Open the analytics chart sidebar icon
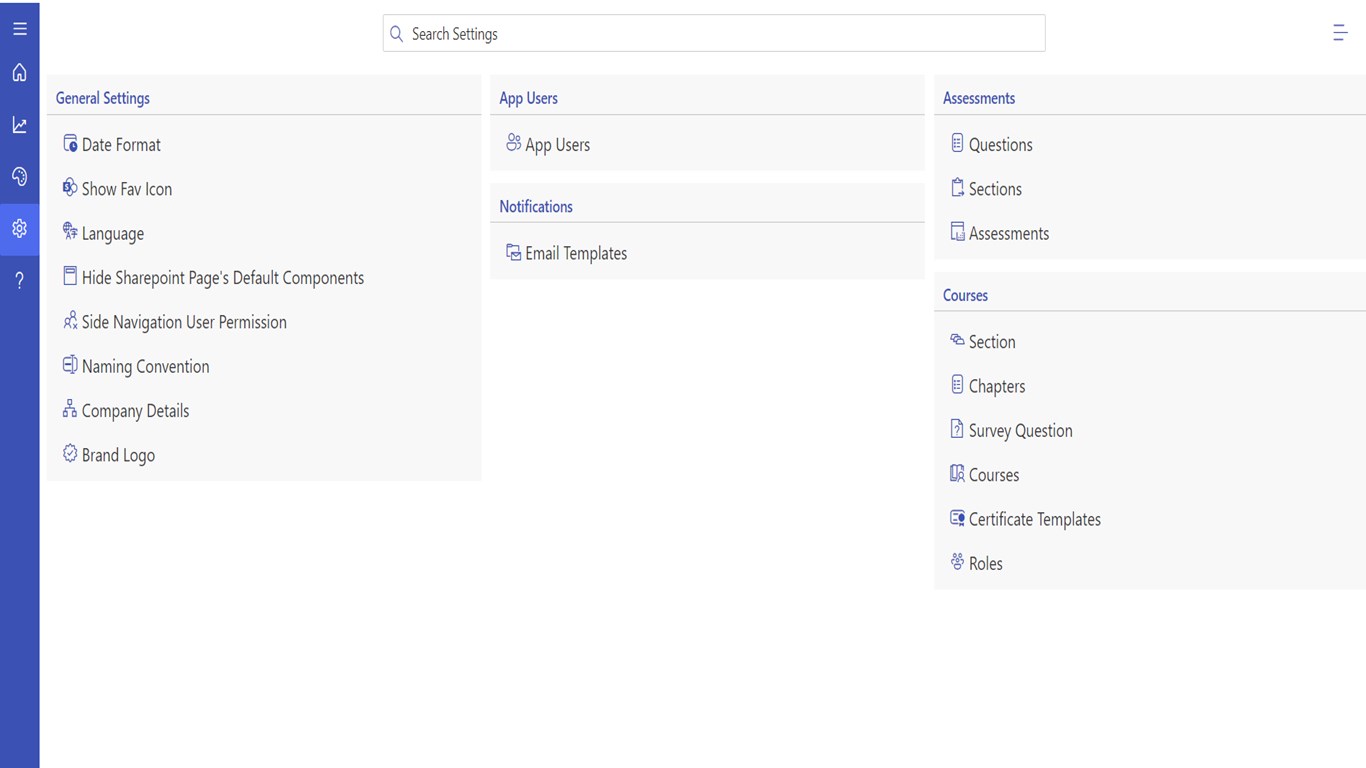Viewport: 1366px width, 768px height. coord(19,125)
